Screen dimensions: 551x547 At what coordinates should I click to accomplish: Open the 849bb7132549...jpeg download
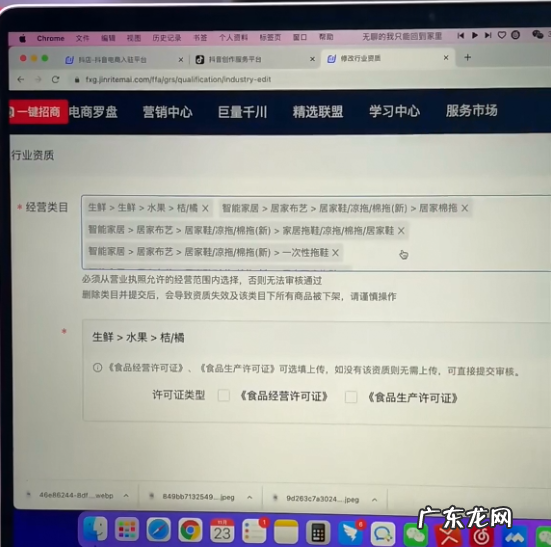coord(198,497)
